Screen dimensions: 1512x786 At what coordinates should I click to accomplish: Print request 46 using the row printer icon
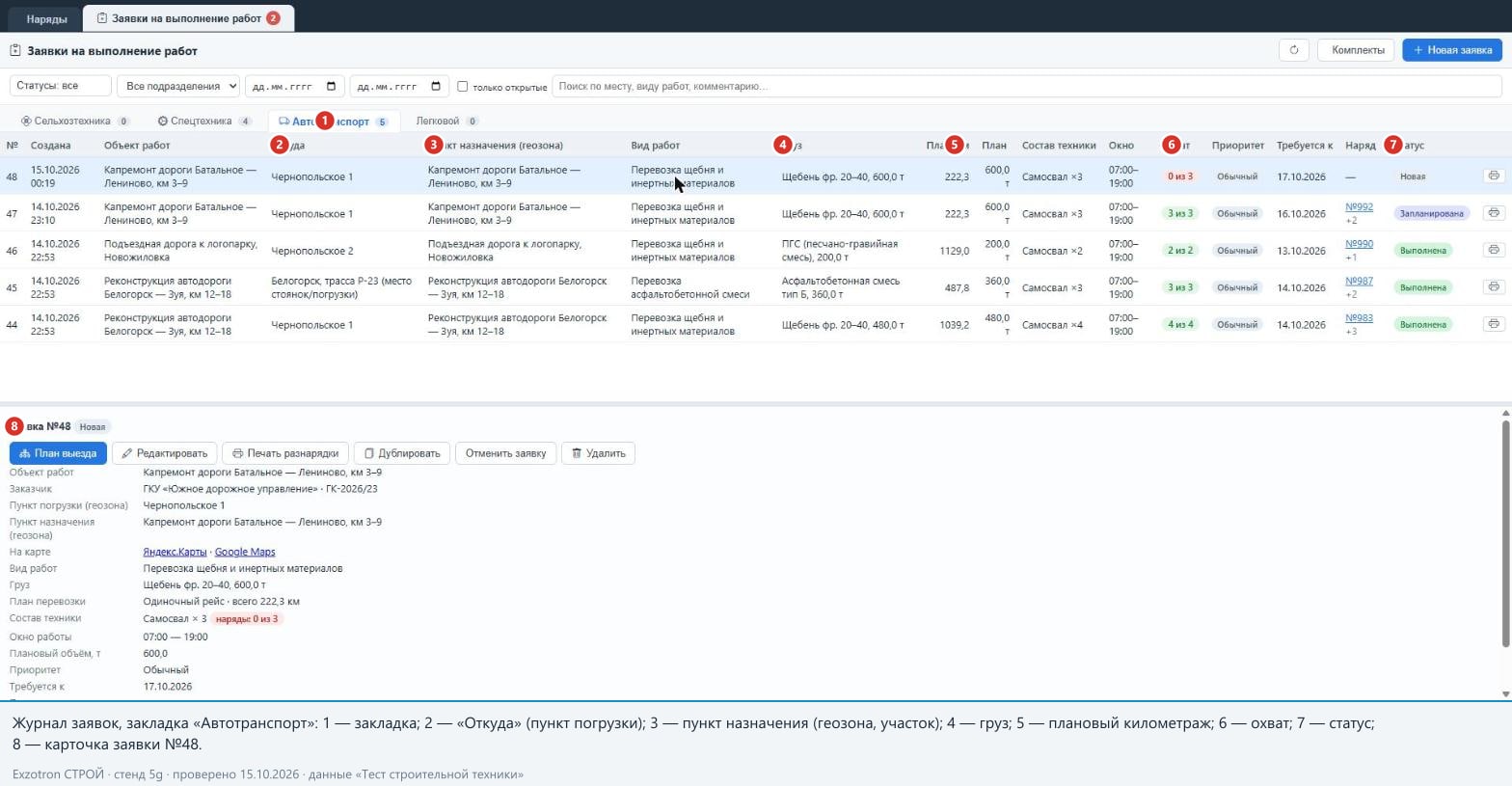tap(1494, 250)
